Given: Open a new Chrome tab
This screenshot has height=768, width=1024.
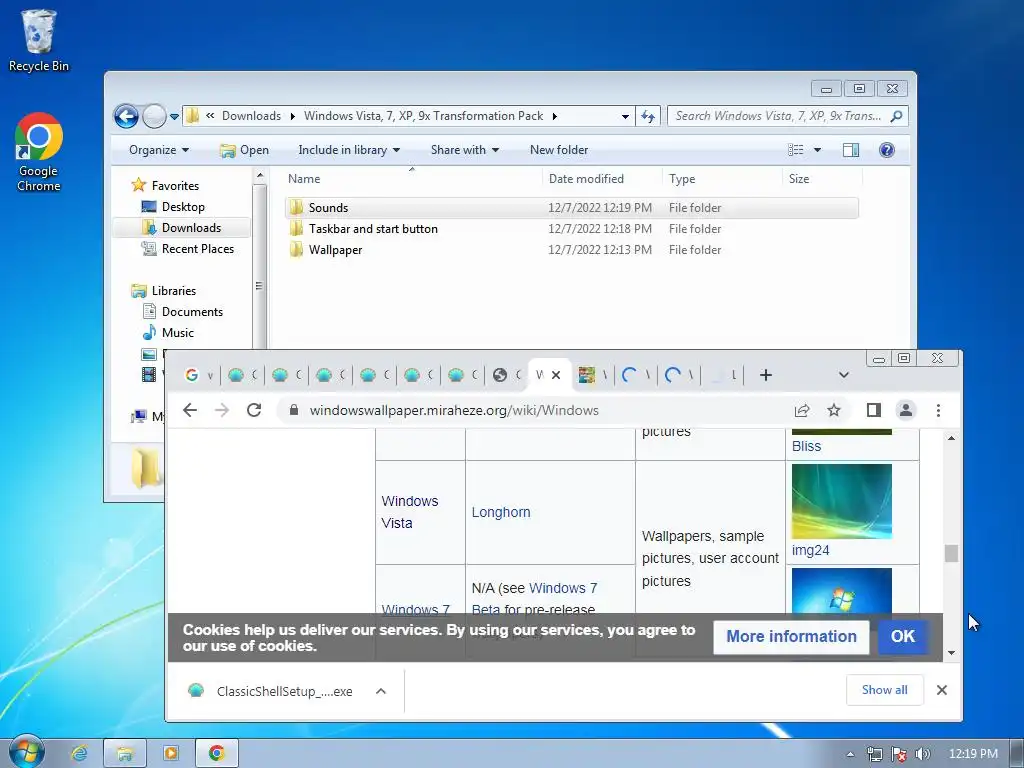Looking at the screenshot, I should tap(766, 375).
